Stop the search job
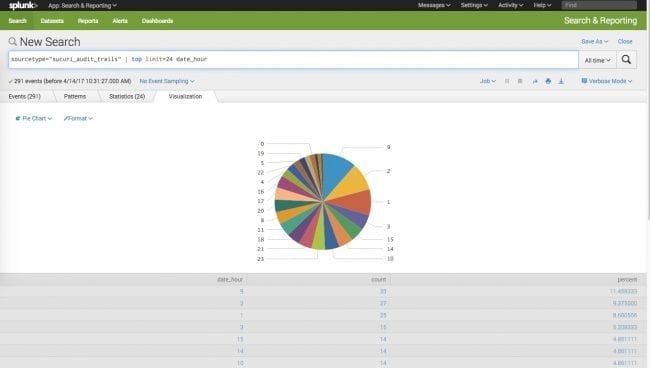 tap(520, 81)
